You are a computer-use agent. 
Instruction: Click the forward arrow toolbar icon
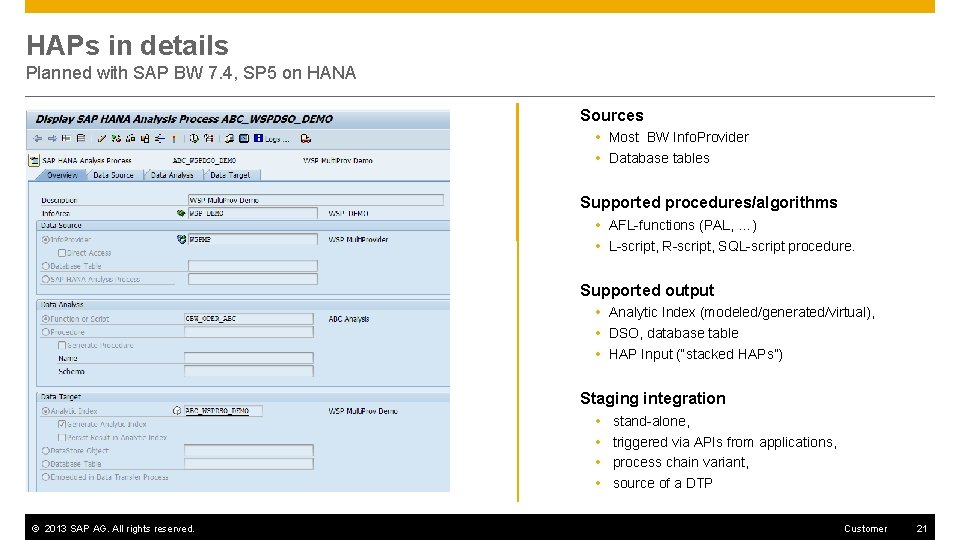point(52,139)
